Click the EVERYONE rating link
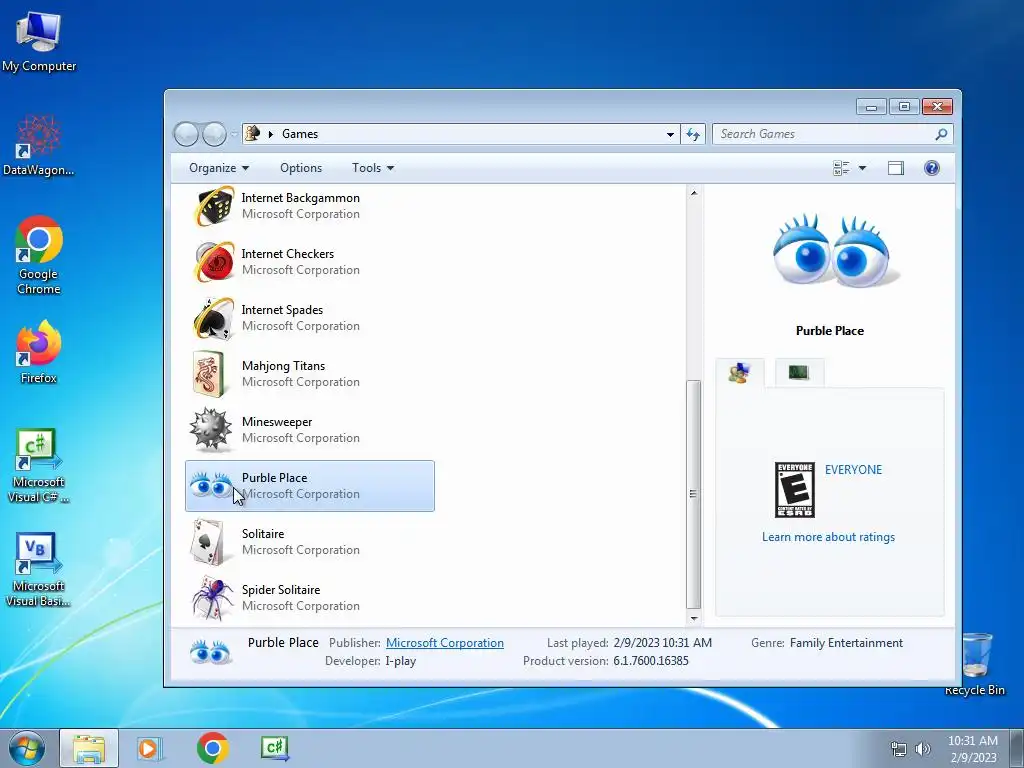The width and height of the screenshot is (1024, 768). point(853,470)
